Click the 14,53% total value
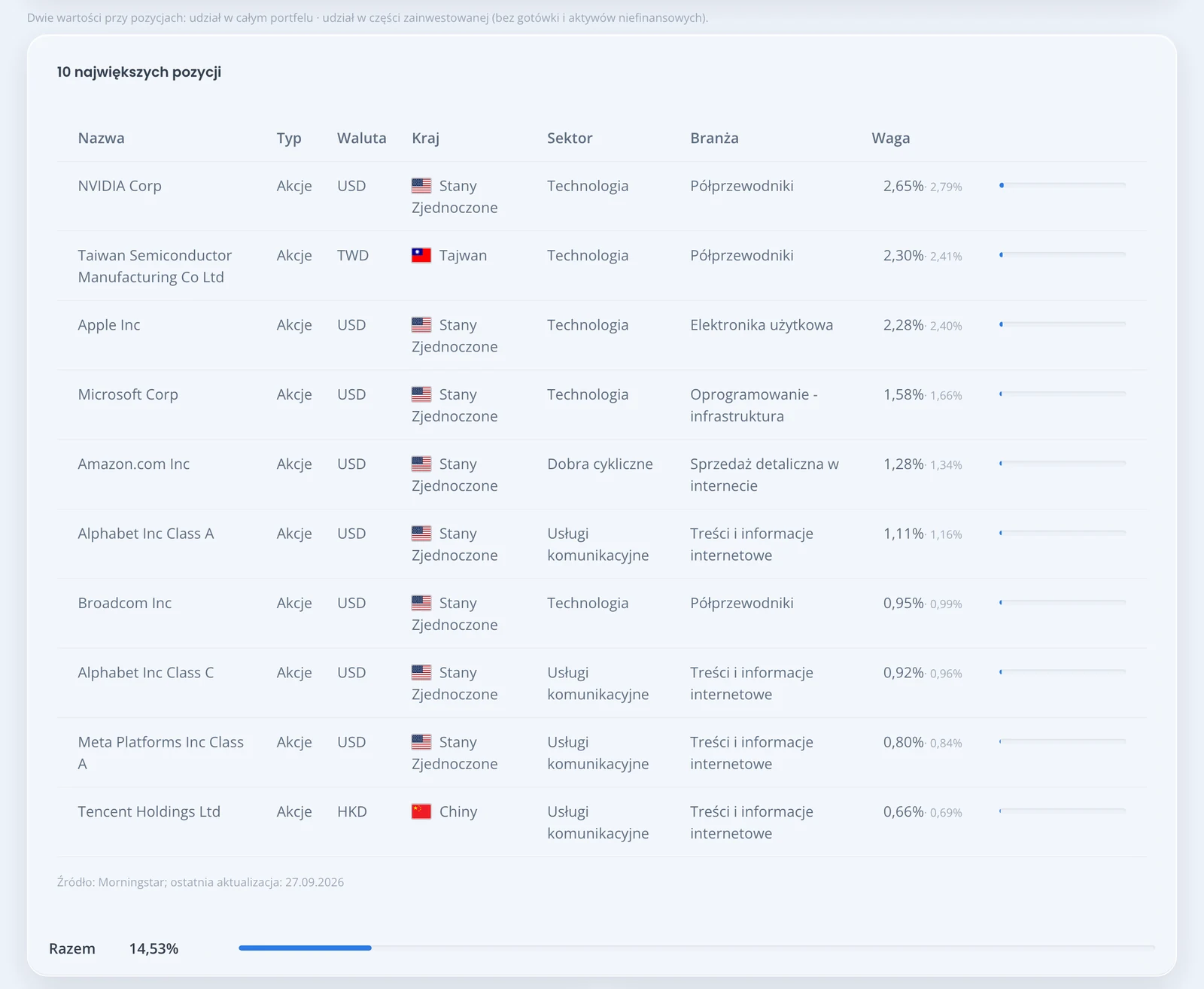 coord(154,948)
